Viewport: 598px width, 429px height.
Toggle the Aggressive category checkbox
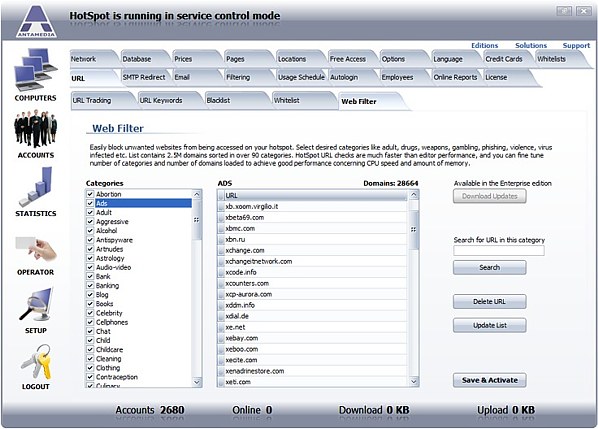[90, 222]
